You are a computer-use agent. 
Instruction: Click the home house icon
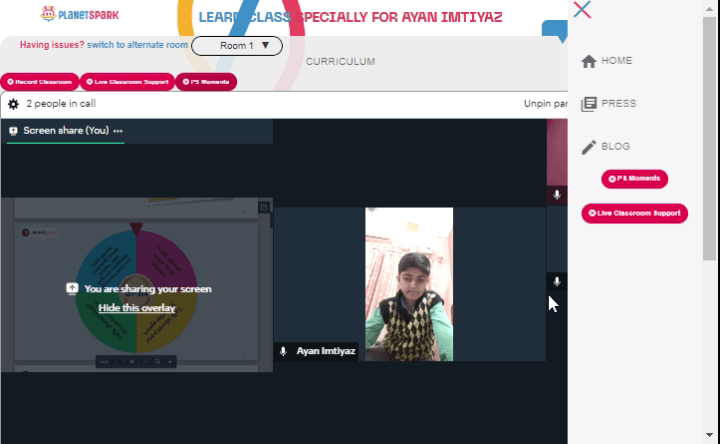coord(589,61)
